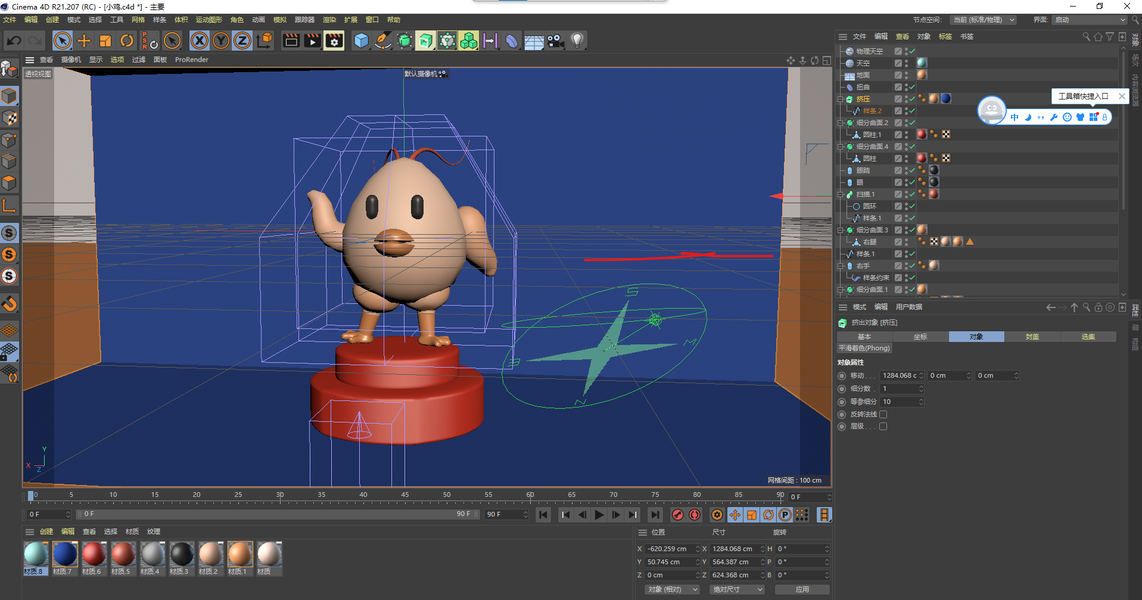Switch to 坐标 attribute tab
1142x600 pixels.
[x=921, y=336]
